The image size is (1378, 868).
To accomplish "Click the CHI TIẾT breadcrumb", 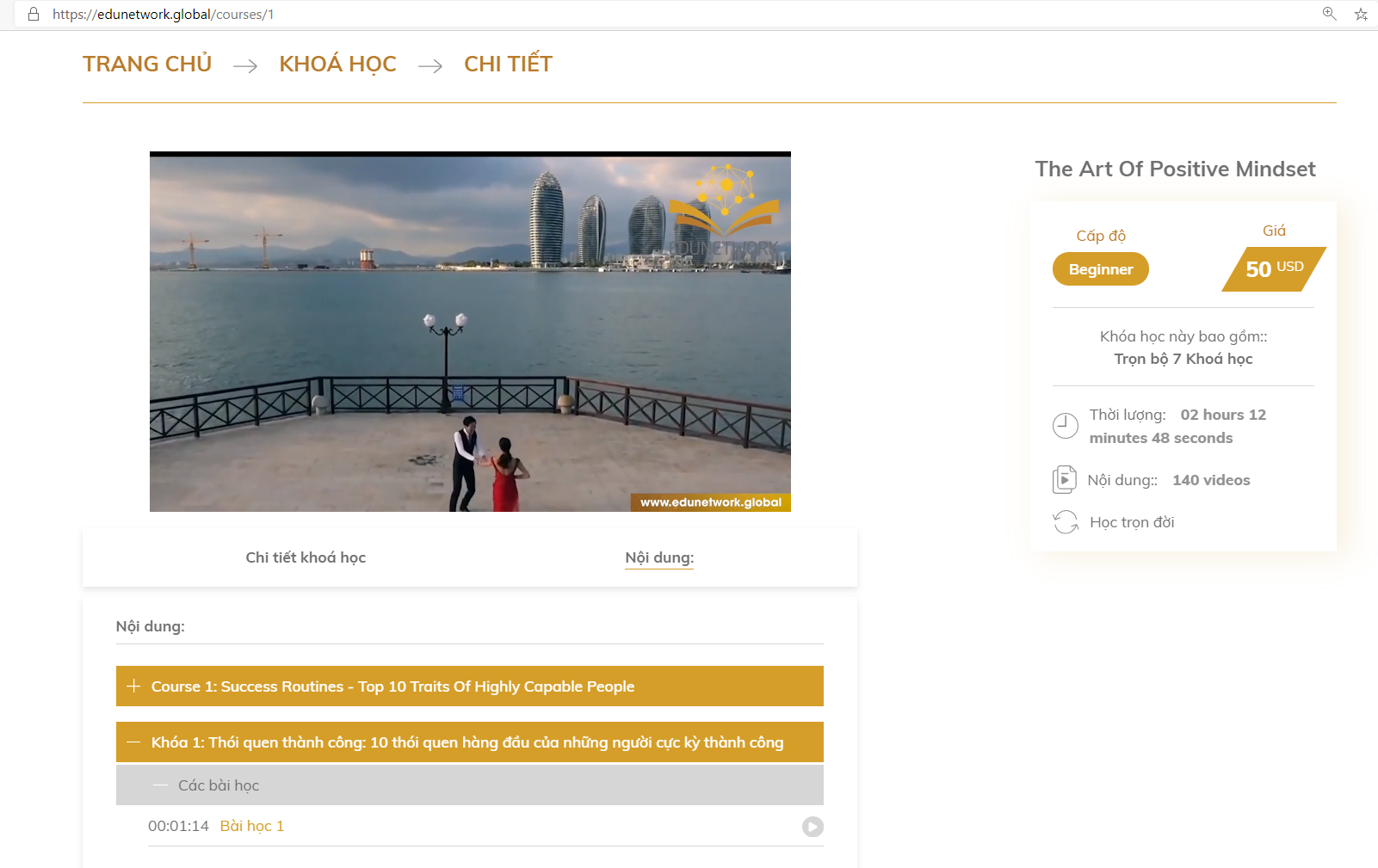I will click(508, 65).
